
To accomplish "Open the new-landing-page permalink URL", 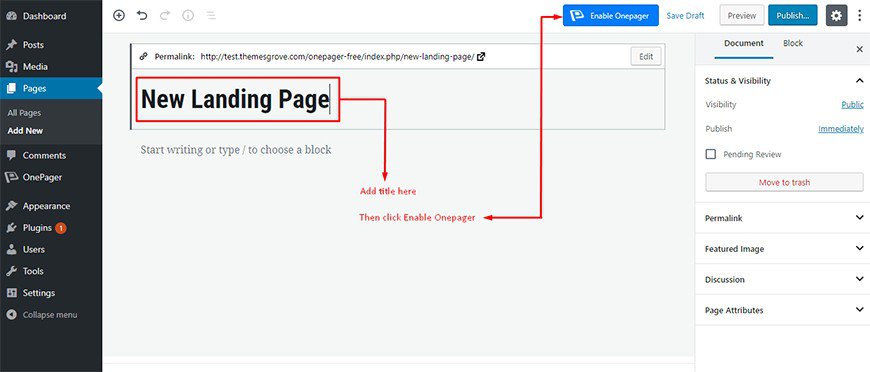I will [337, 57].
